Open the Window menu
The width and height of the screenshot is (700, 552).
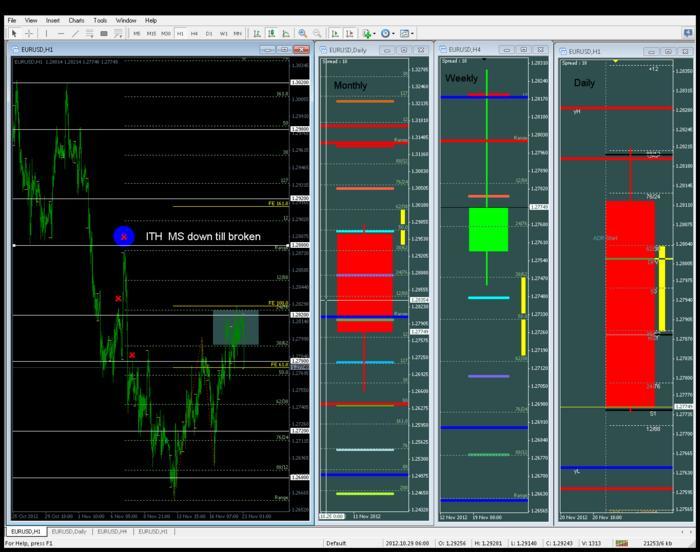126,21
